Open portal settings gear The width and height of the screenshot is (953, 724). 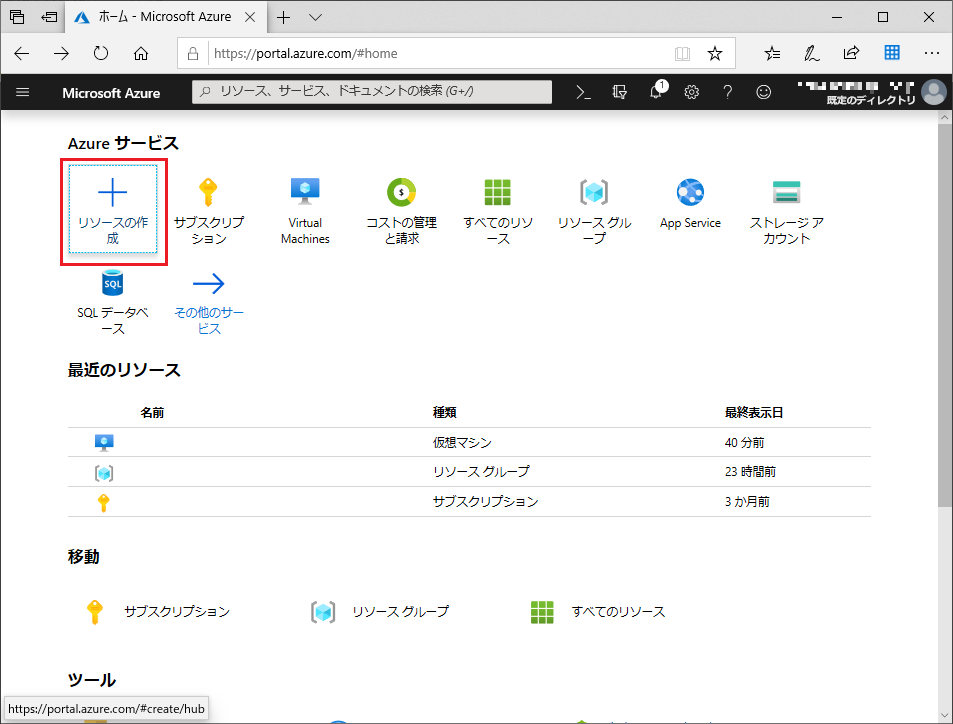(692, 92)
